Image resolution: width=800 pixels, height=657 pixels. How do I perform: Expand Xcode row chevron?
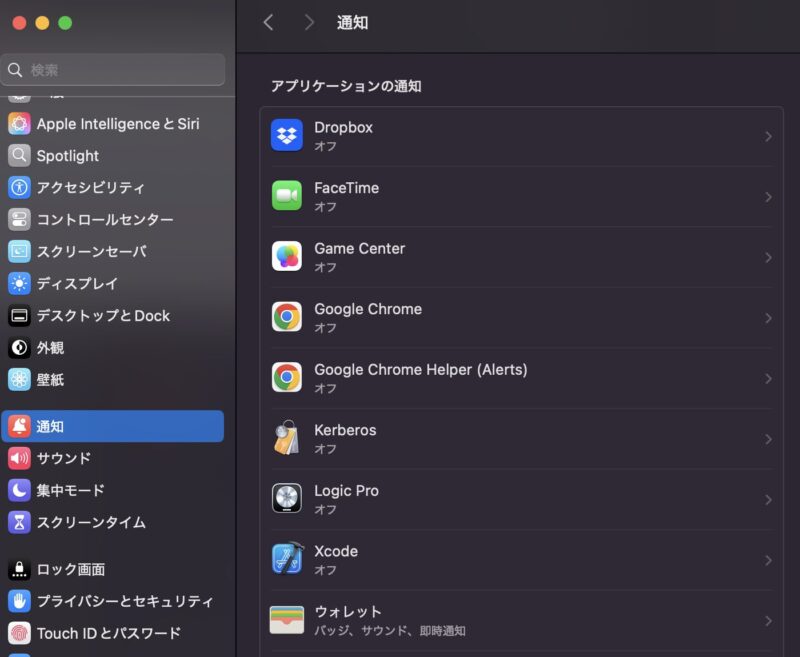click(768, 560)
